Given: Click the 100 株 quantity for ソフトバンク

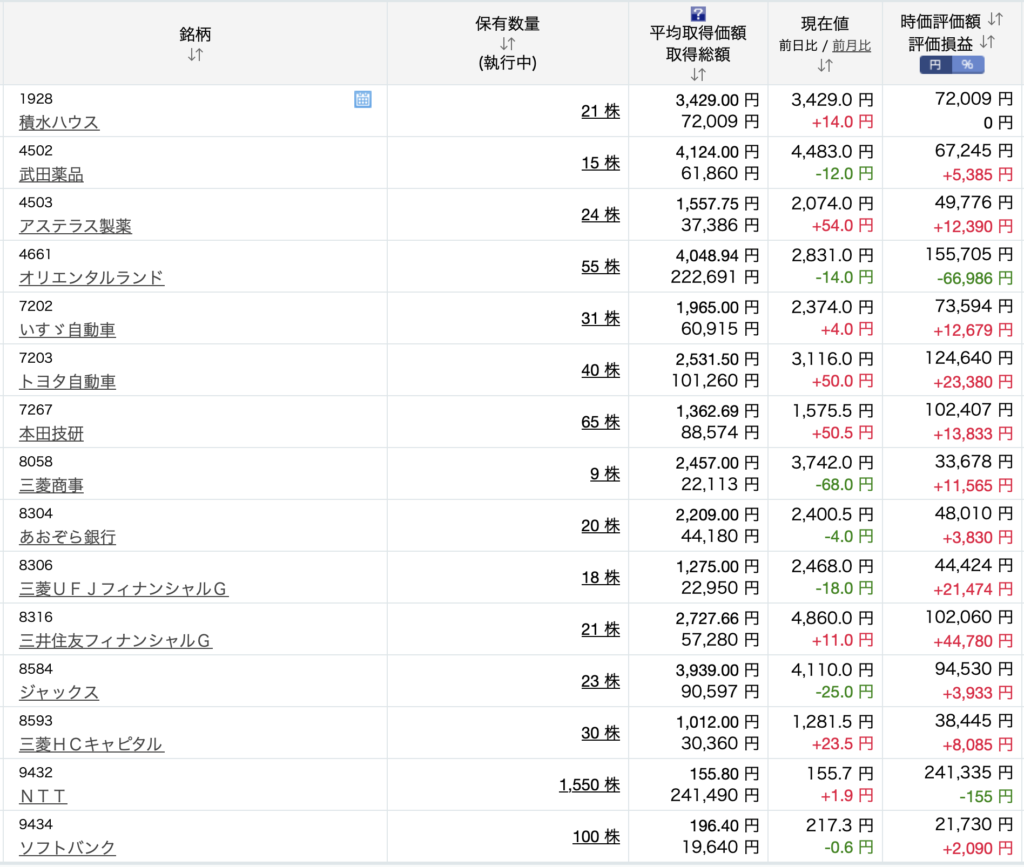Looking at the screenshot, I should click(596, 837).
